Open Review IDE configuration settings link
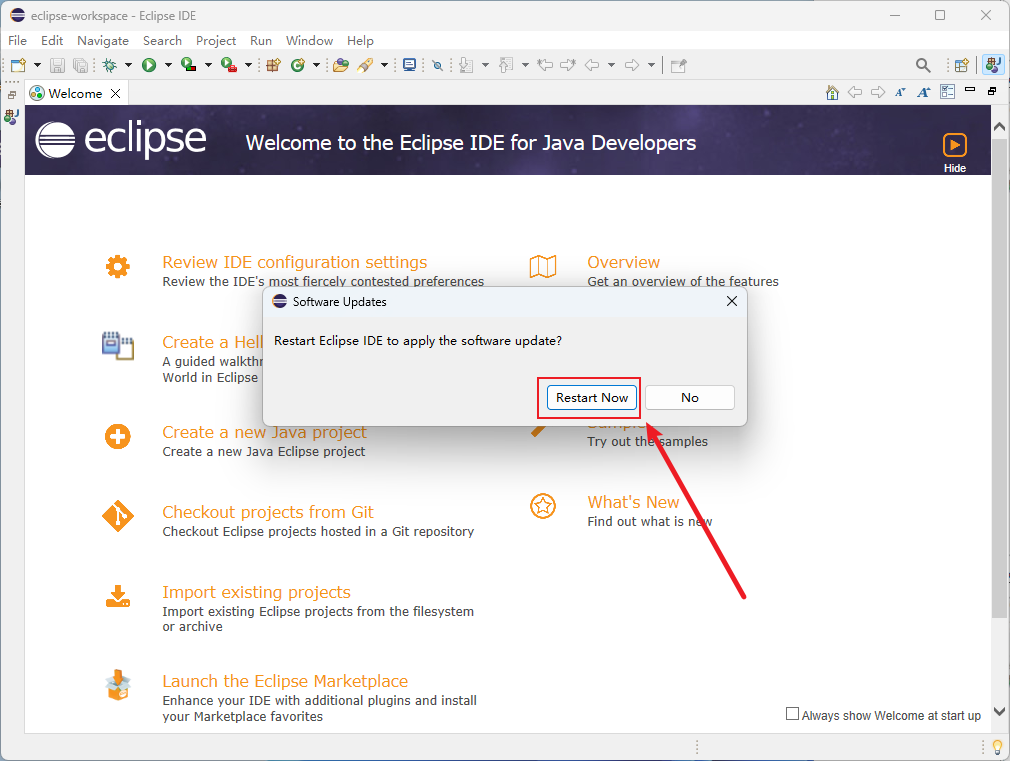This screenshot has height=761, width=1010. click(x=294, y=262)
